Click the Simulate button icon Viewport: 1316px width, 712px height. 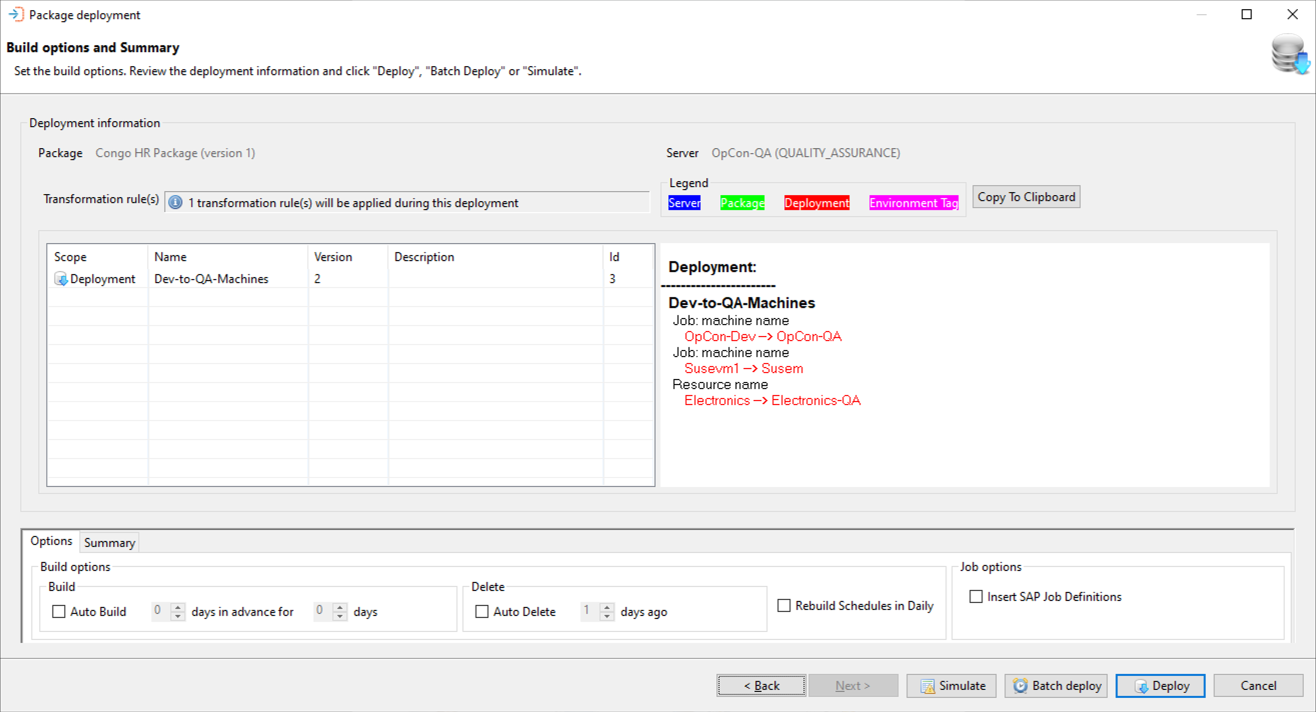[x=927, y=686]
